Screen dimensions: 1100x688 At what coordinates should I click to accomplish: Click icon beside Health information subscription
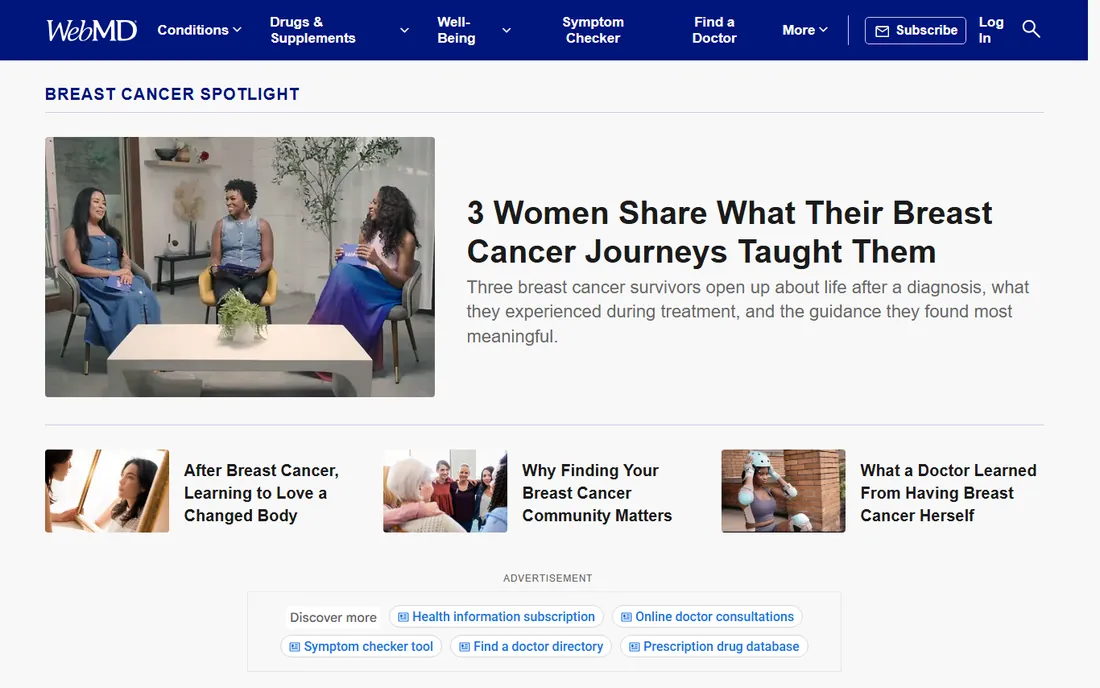[x=403, y=617]
